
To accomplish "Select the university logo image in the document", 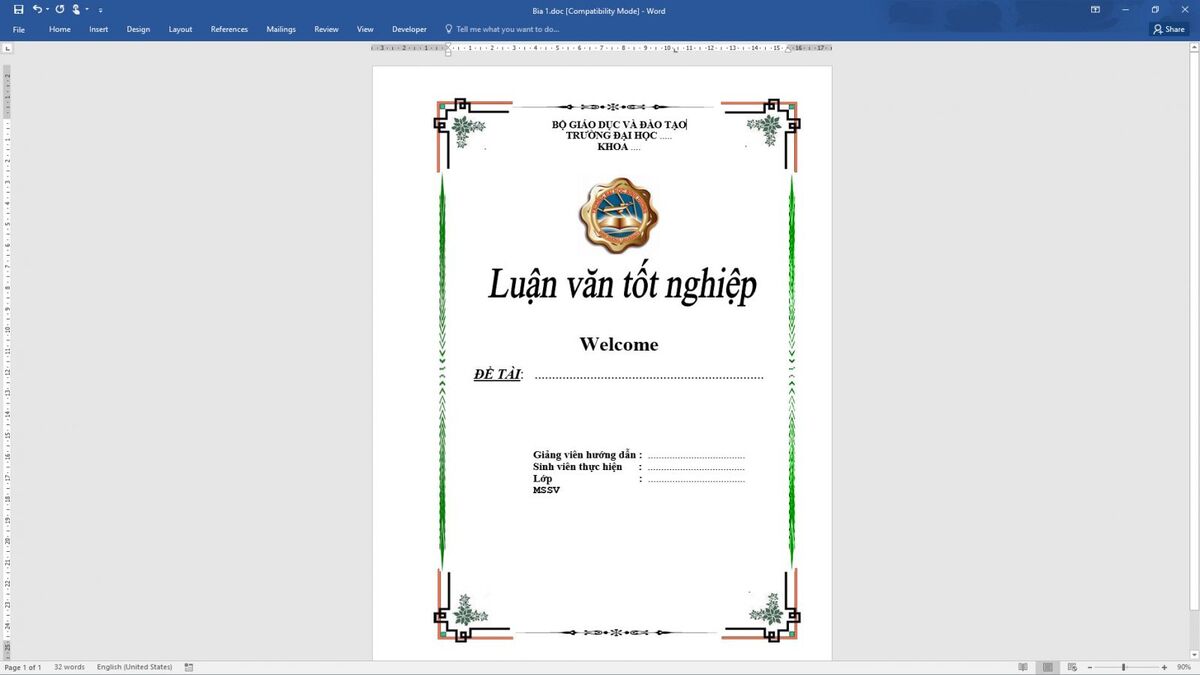I will [619, 216].
